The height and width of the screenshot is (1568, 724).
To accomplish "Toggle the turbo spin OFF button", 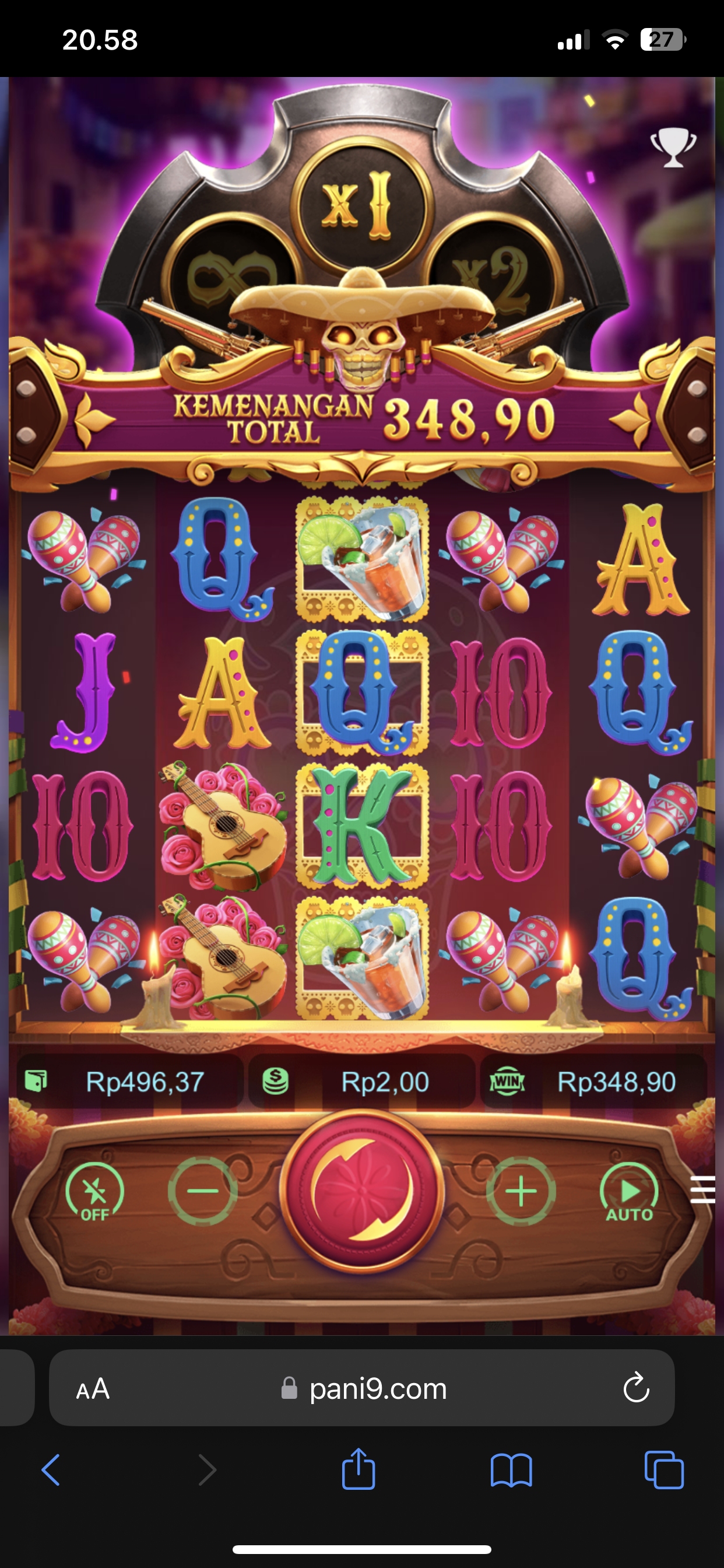I will pyautogui.click(x=94, y=1192).
